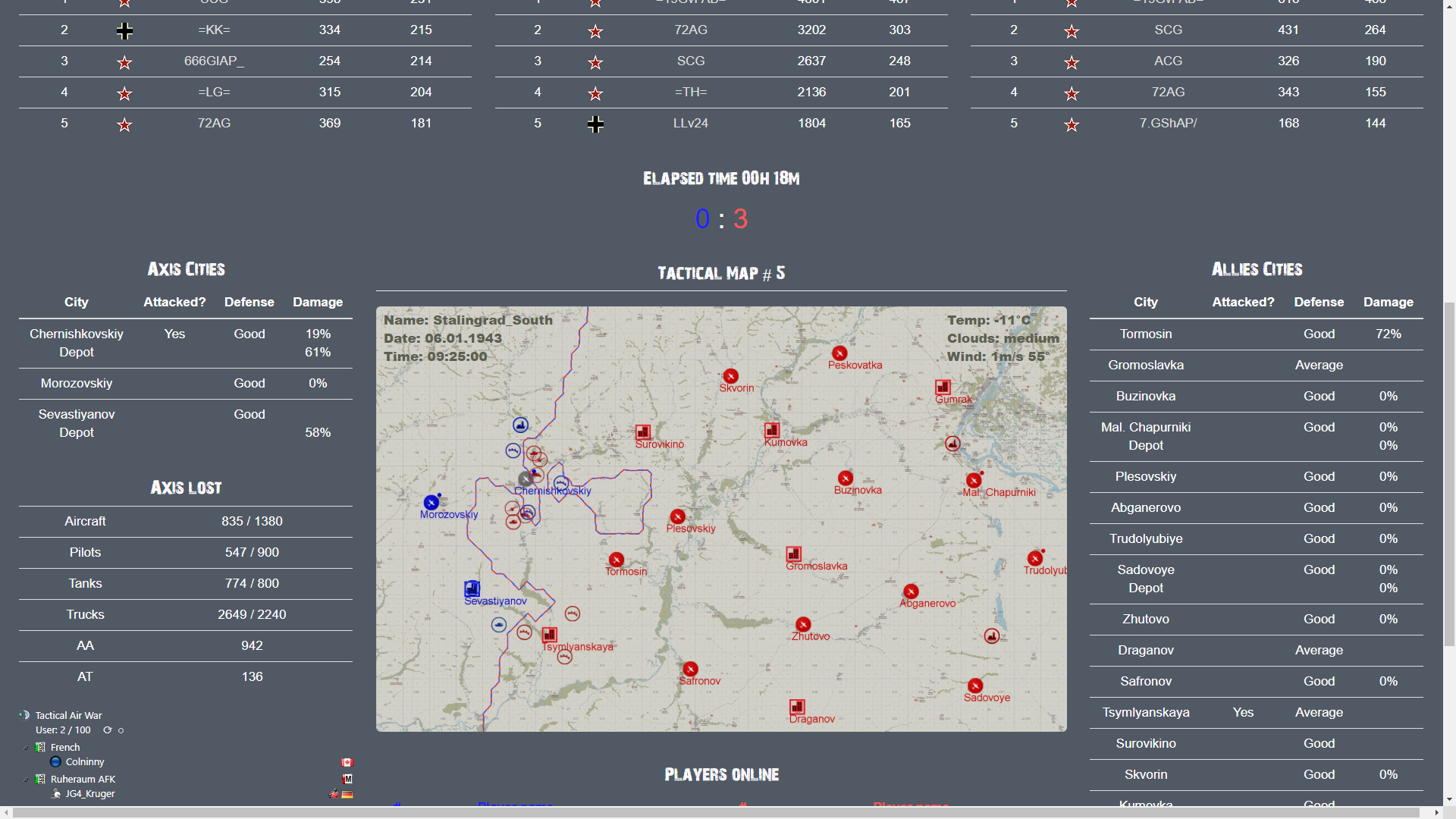Click squad name 72AG in the middle ranking
1456x819 pixels.
point(691,30)
